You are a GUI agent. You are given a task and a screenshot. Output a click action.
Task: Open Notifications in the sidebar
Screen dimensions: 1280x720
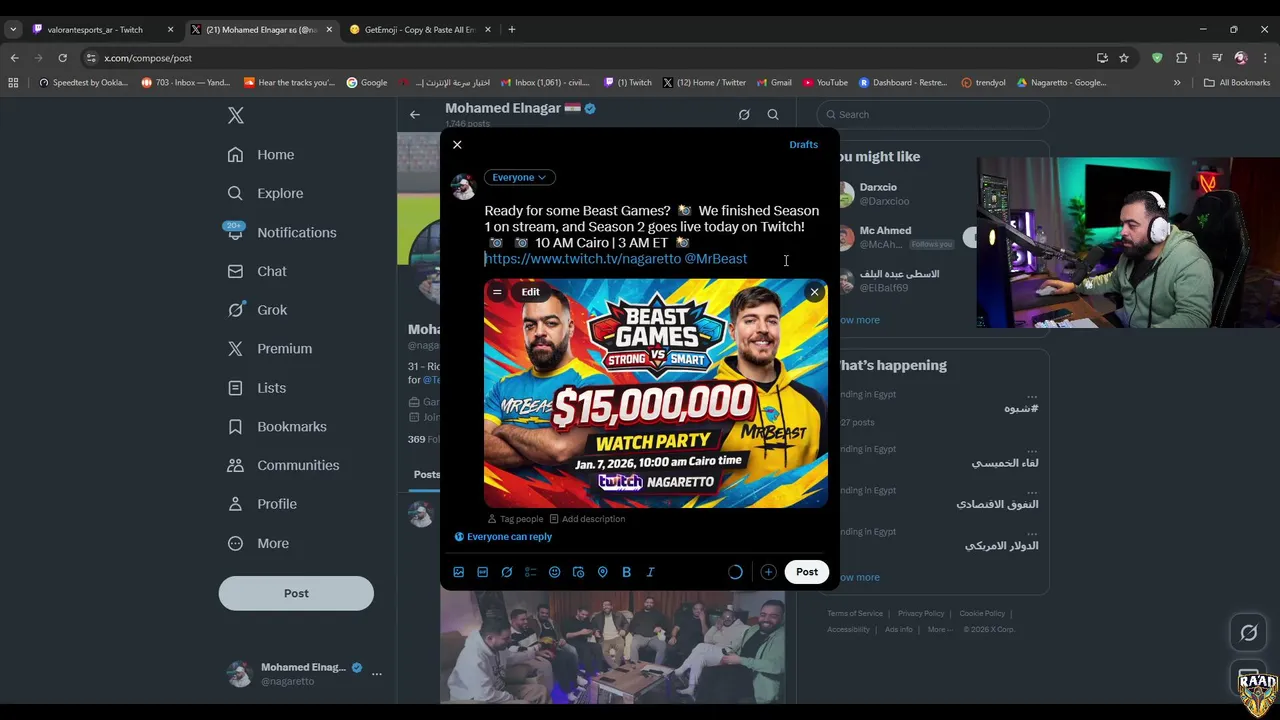(281, 233)
